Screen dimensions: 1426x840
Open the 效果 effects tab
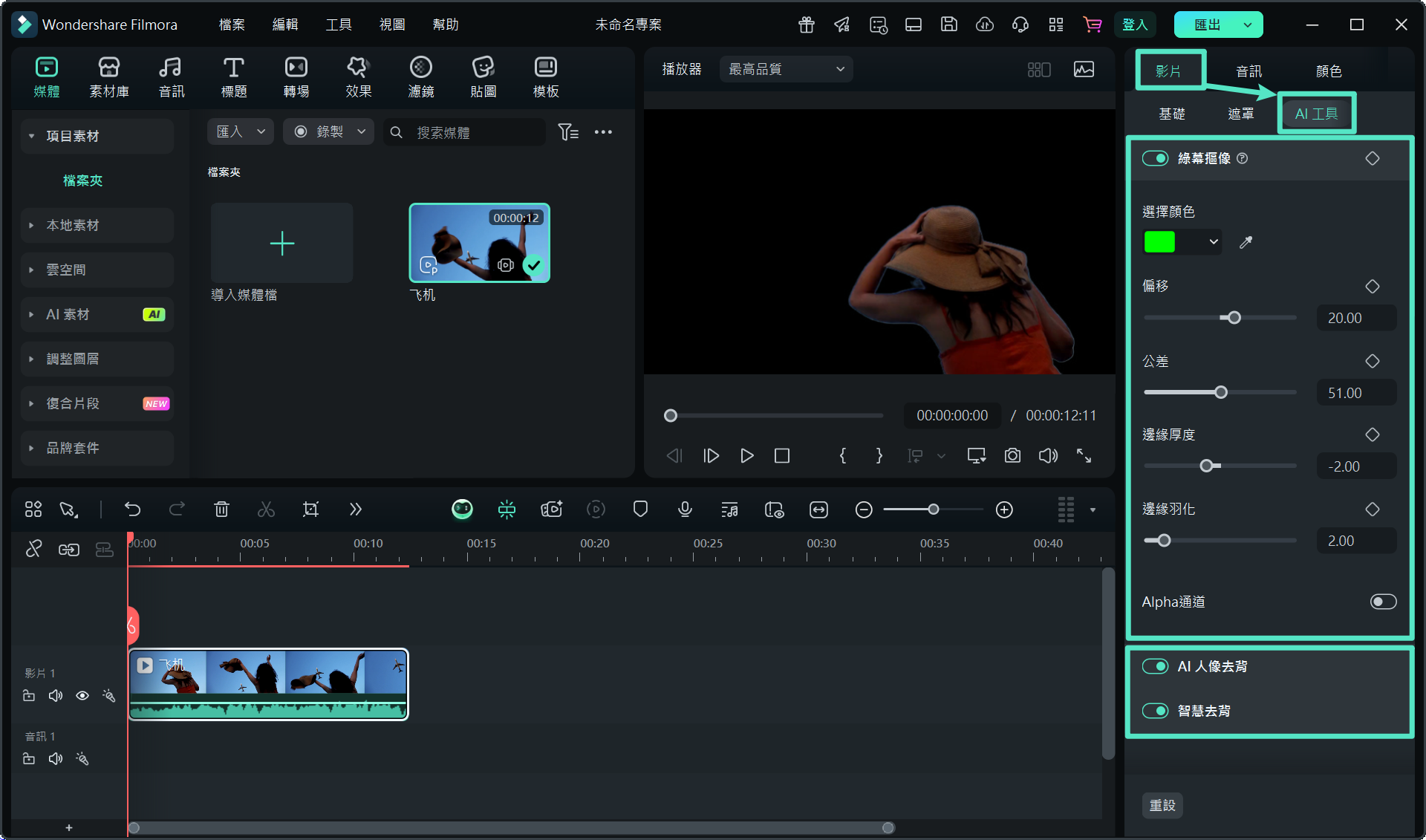point(359,78)
